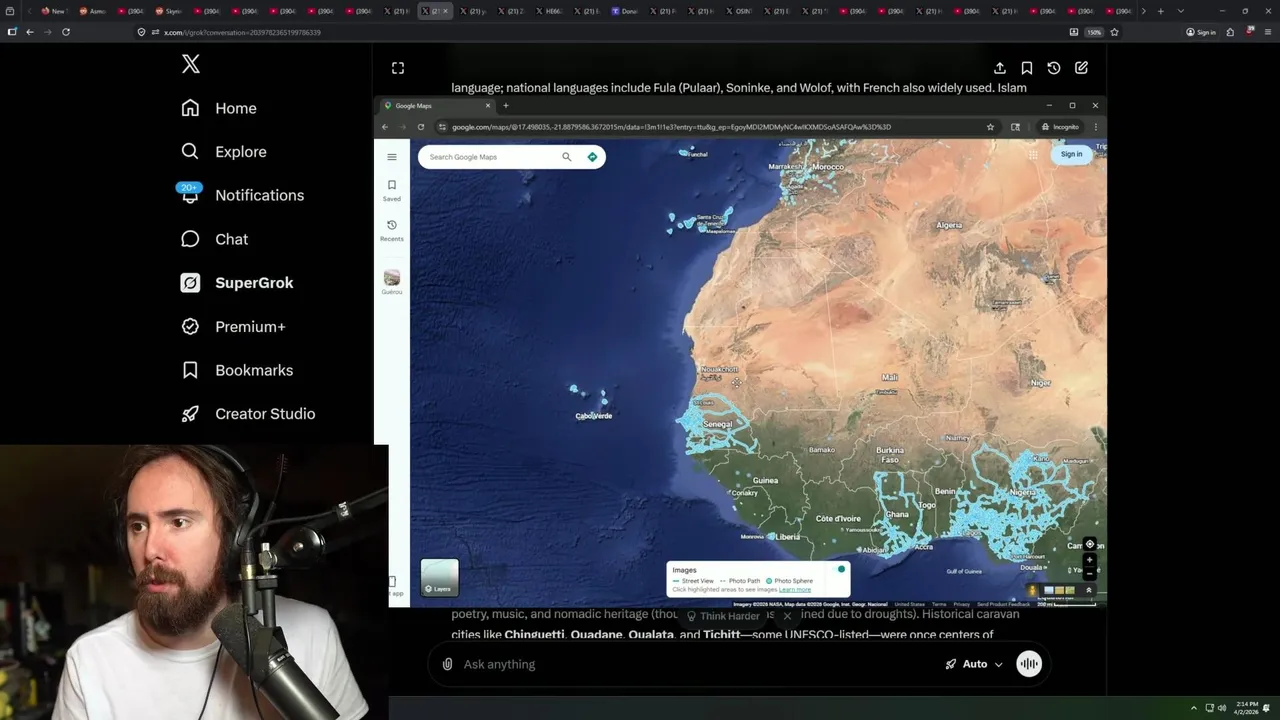Open Google Maps directions

(592, 157)
